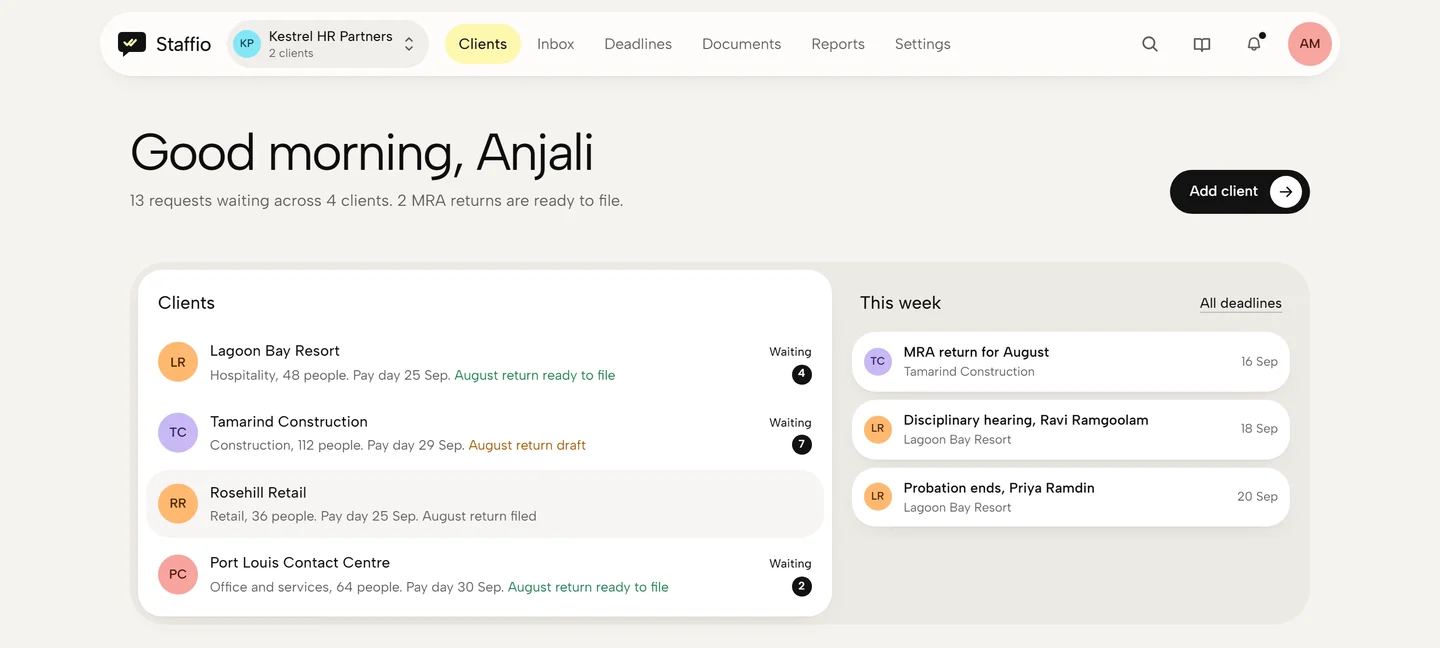Follow the All deadlines link

point(1241,303)
